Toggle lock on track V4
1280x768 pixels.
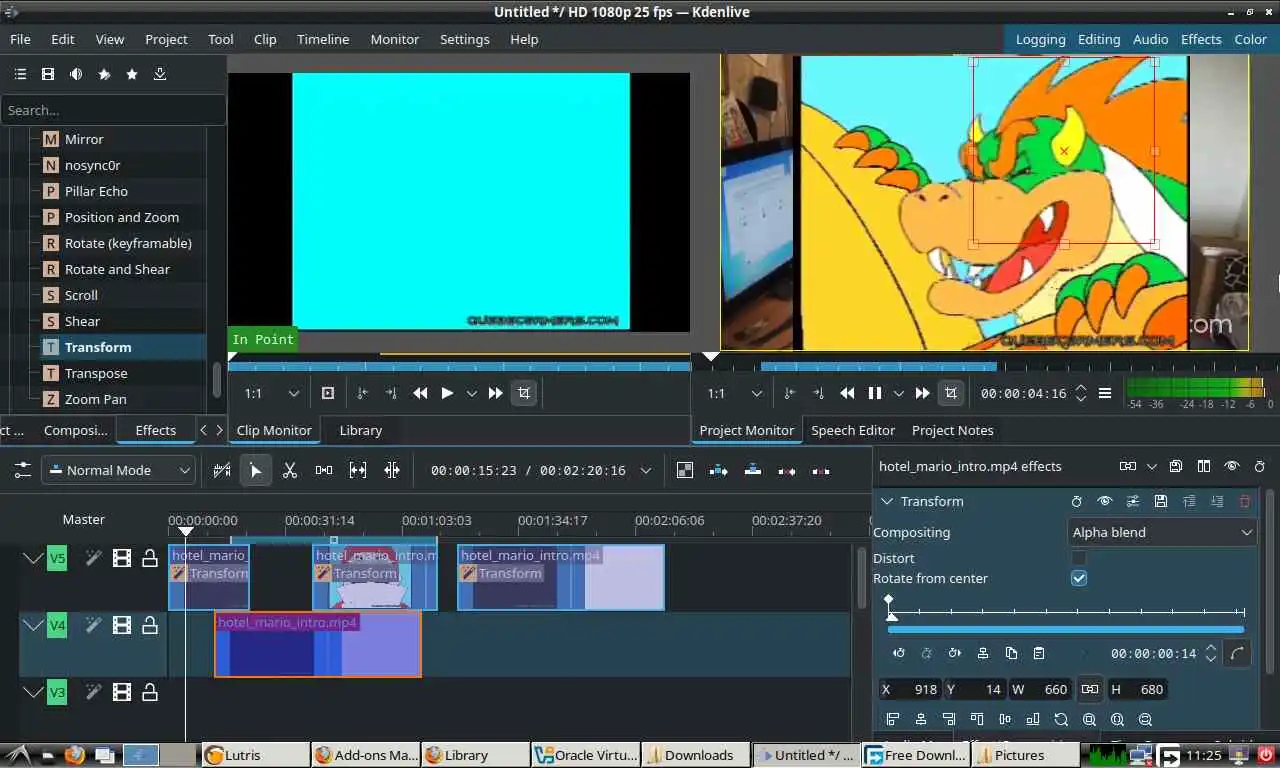150,625
